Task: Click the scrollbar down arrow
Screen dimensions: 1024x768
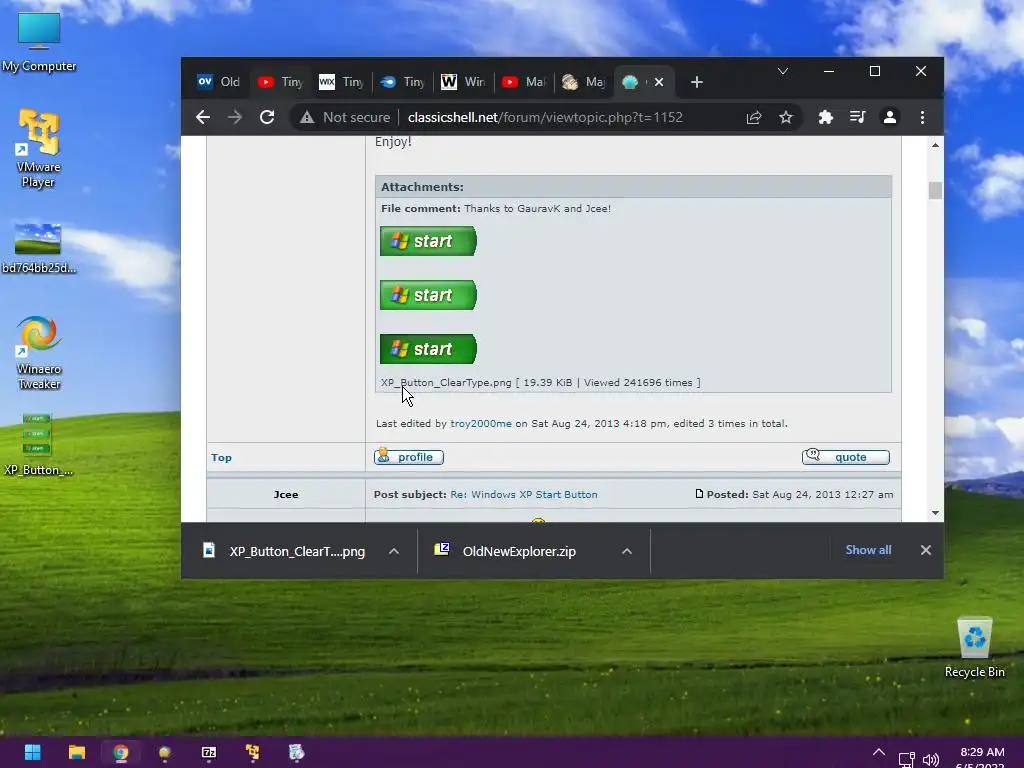Action: point(935,513)
